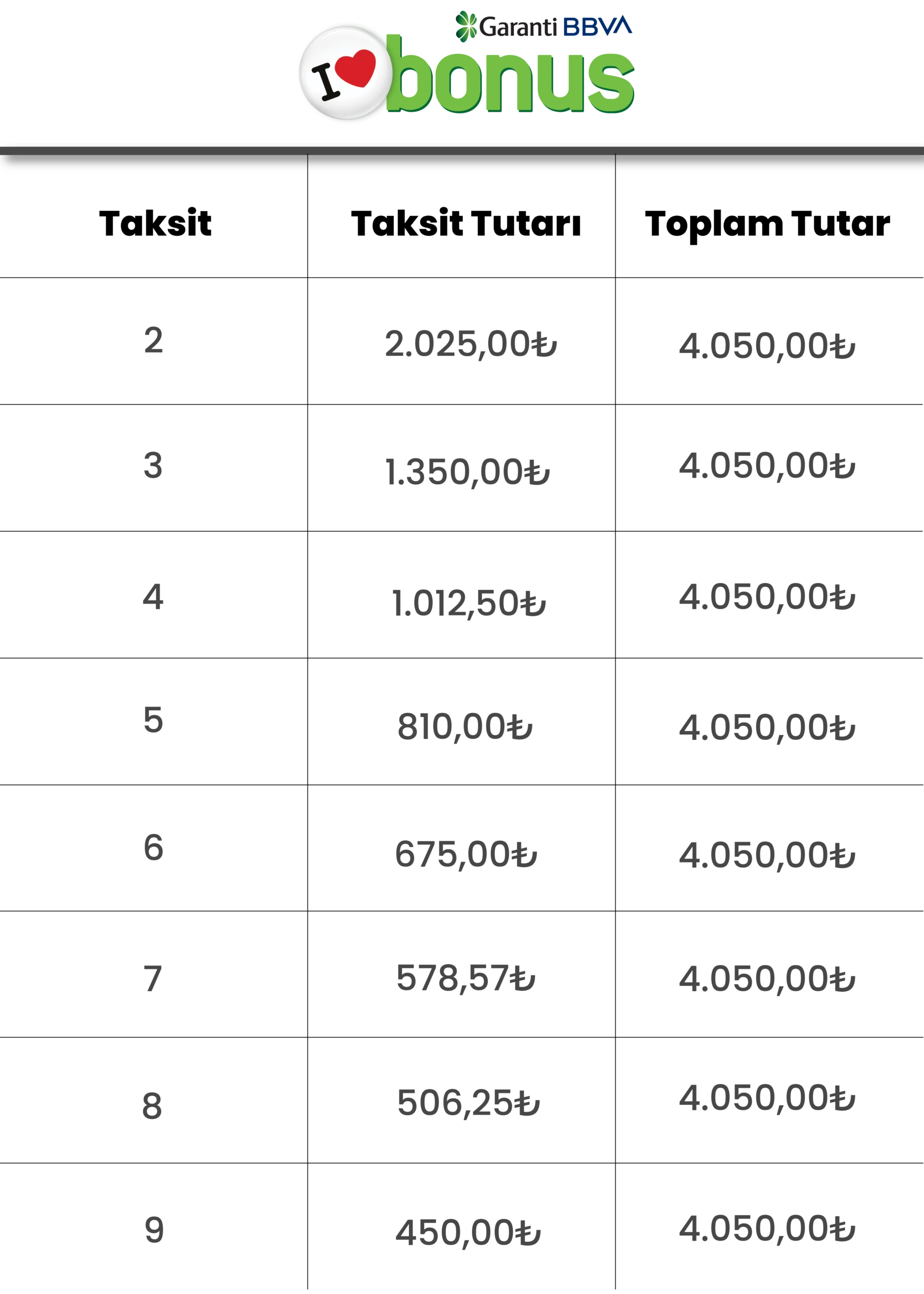Image resolution: width=924 pixels, height=1294 pixels.
Task: Click the 675,00₺ monthly amount
Action: click(465, 855)
